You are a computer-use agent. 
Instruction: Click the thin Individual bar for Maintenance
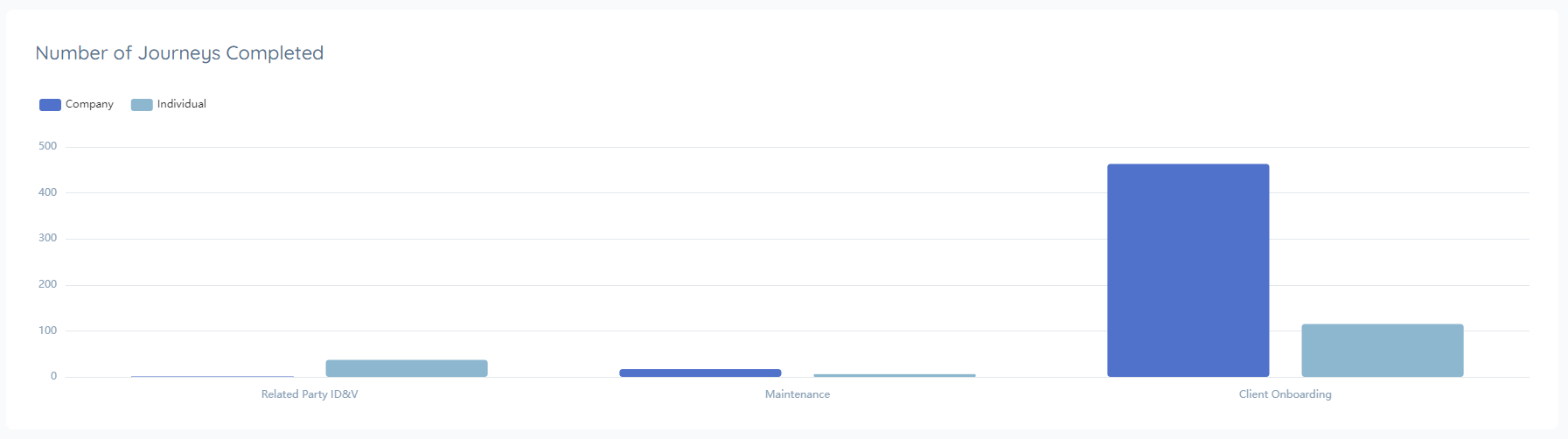click(x=894, y=375)
